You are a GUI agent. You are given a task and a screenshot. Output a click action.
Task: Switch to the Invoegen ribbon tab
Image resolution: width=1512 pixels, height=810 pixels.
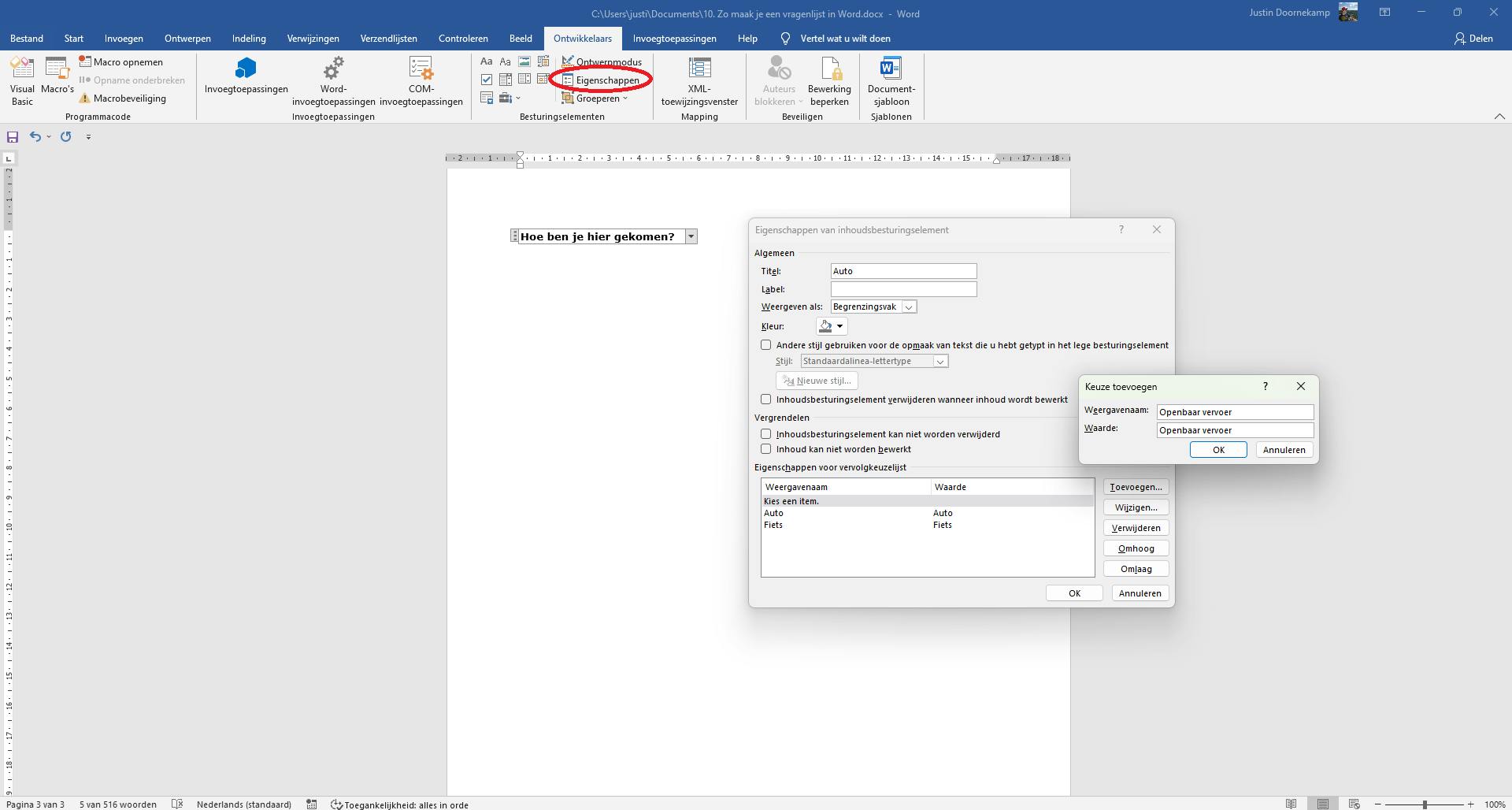click(124, 38)
